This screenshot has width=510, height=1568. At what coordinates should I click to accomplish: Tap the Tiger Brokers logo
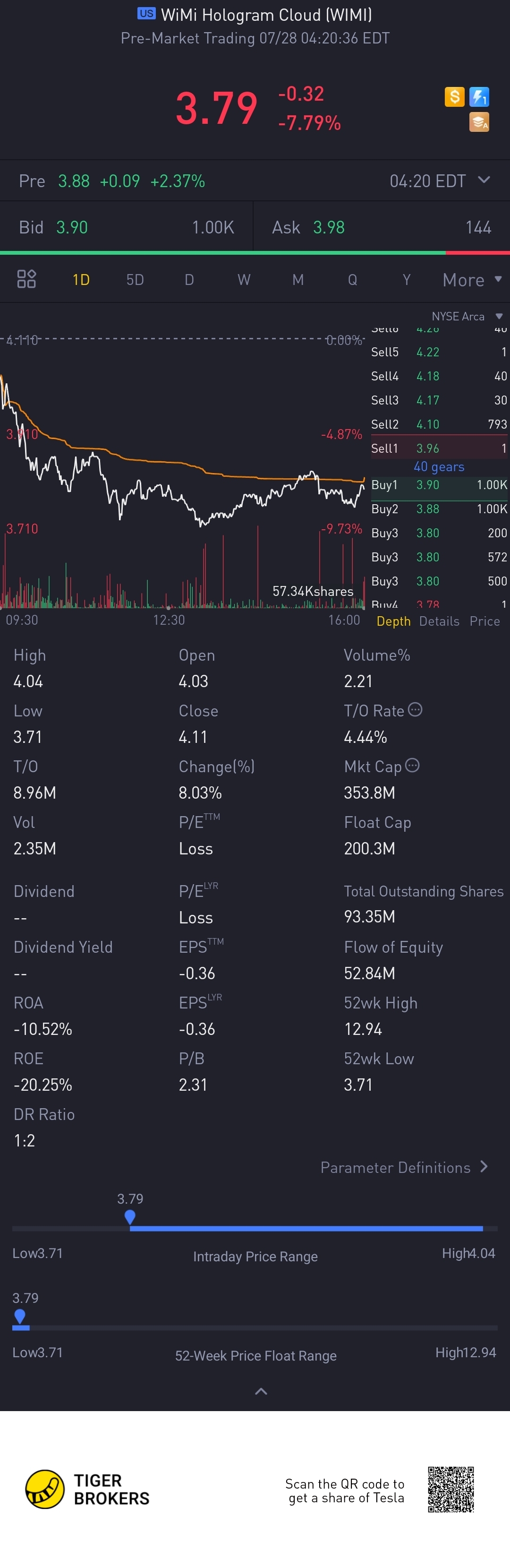pos(87,1490)
